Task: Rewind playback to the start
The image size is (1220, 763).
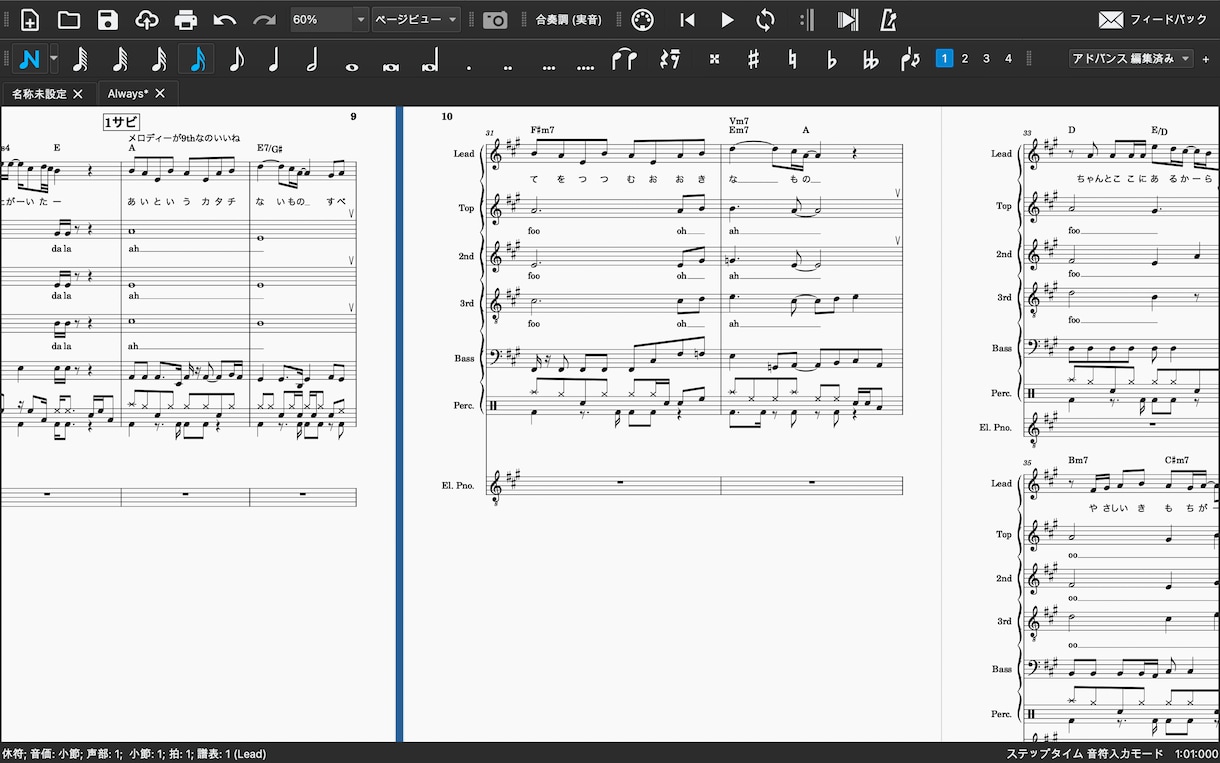Action: point(687,19)
